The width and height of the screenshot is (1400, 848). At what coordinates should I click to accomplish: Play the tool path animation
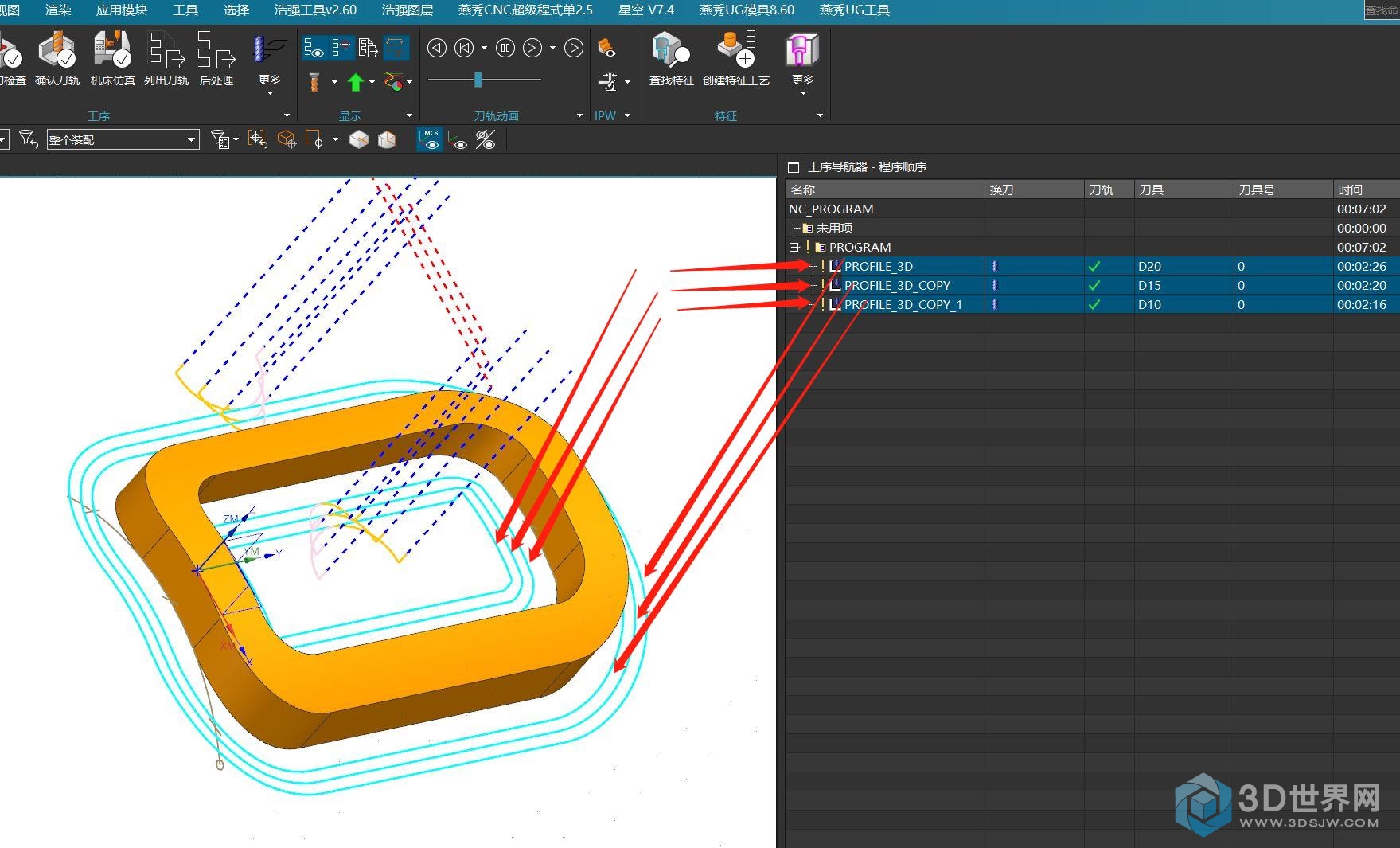[574, 49]
